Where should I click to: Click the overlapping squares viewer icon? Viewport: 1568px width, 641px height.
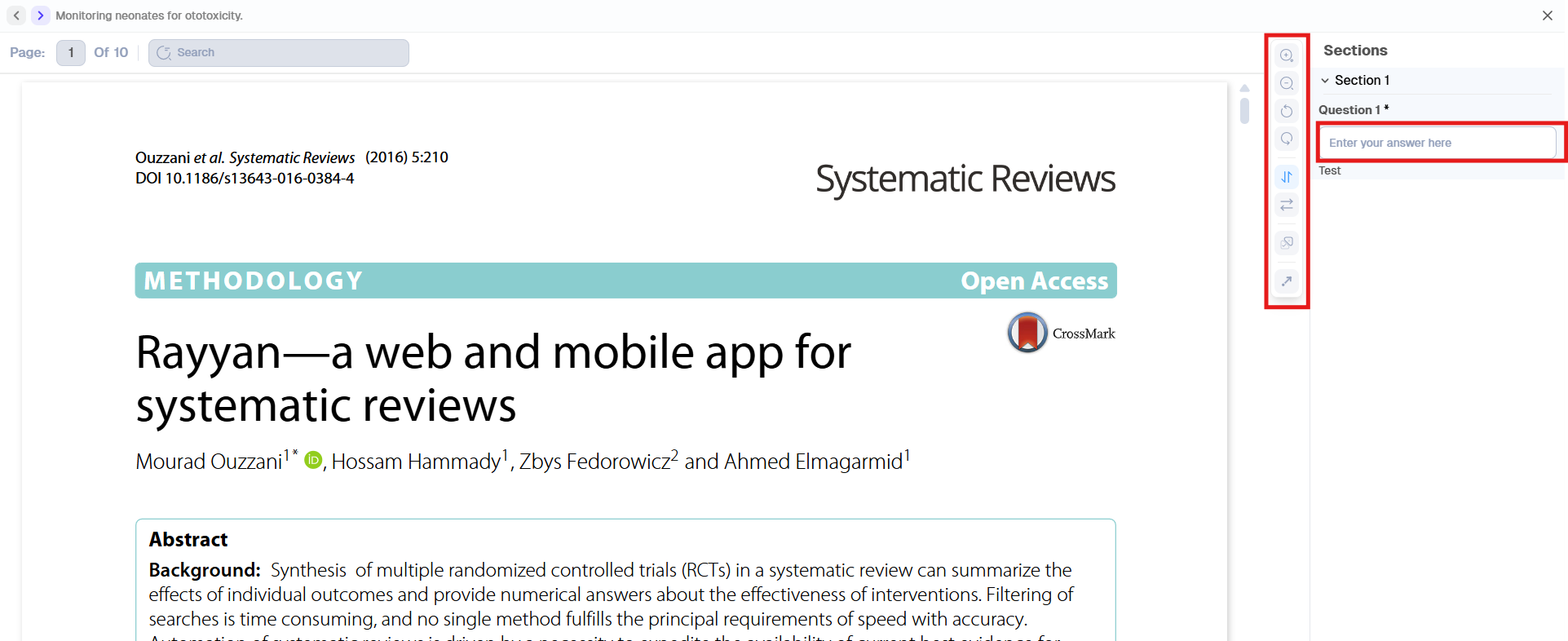1287,243
